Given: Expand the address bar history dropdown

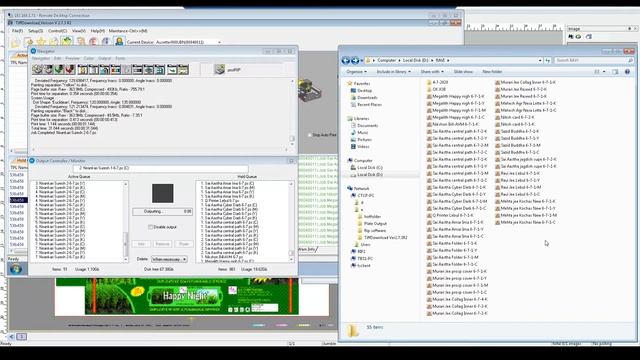Looking at the screenshot, I should [x=540, y=60].
